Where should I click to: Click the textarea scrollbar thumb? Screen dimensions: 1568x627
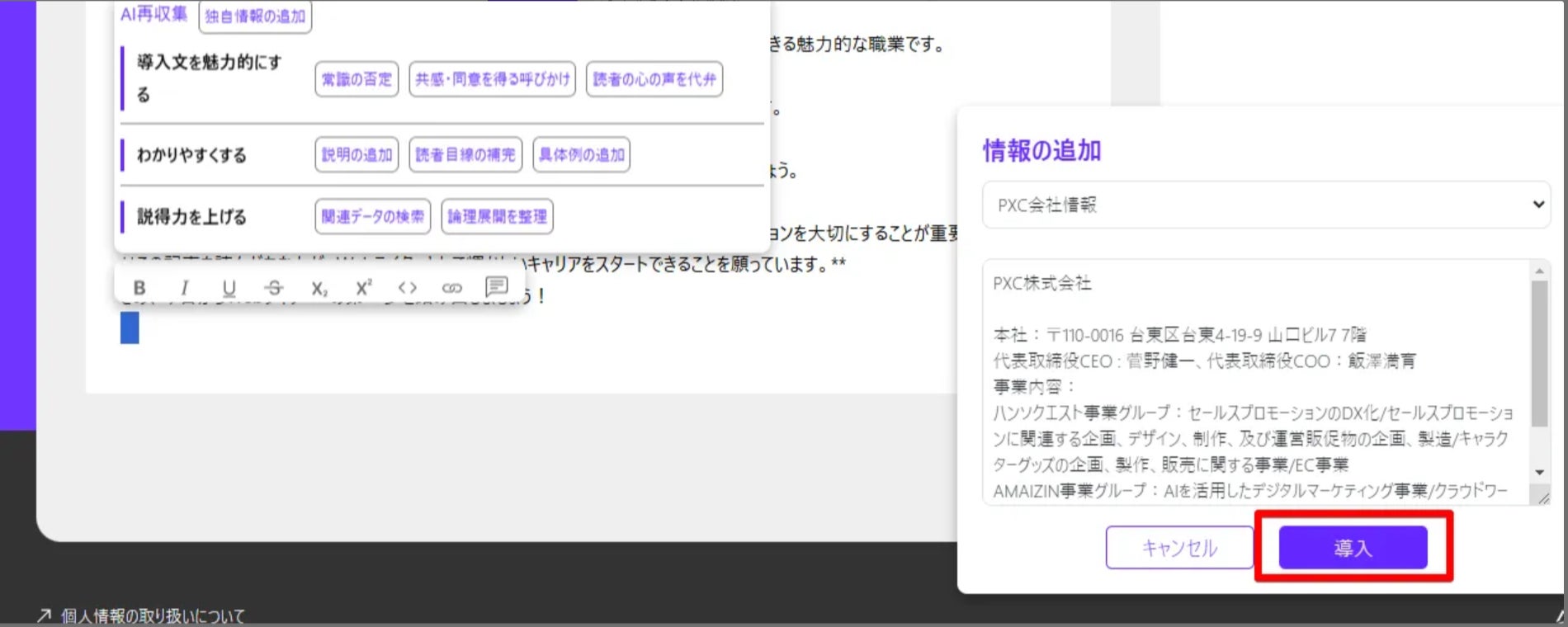[1539, 353]
